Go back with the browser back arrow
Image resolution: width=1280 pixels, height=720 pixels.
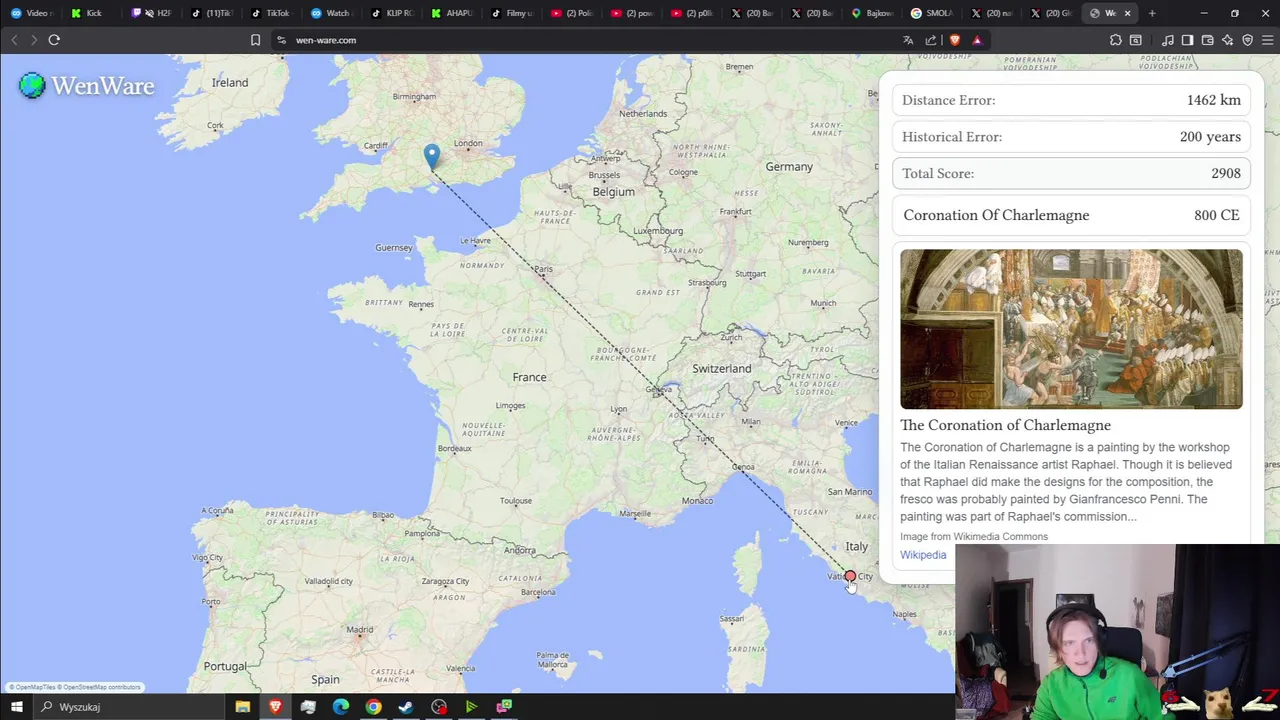(14, 40)
